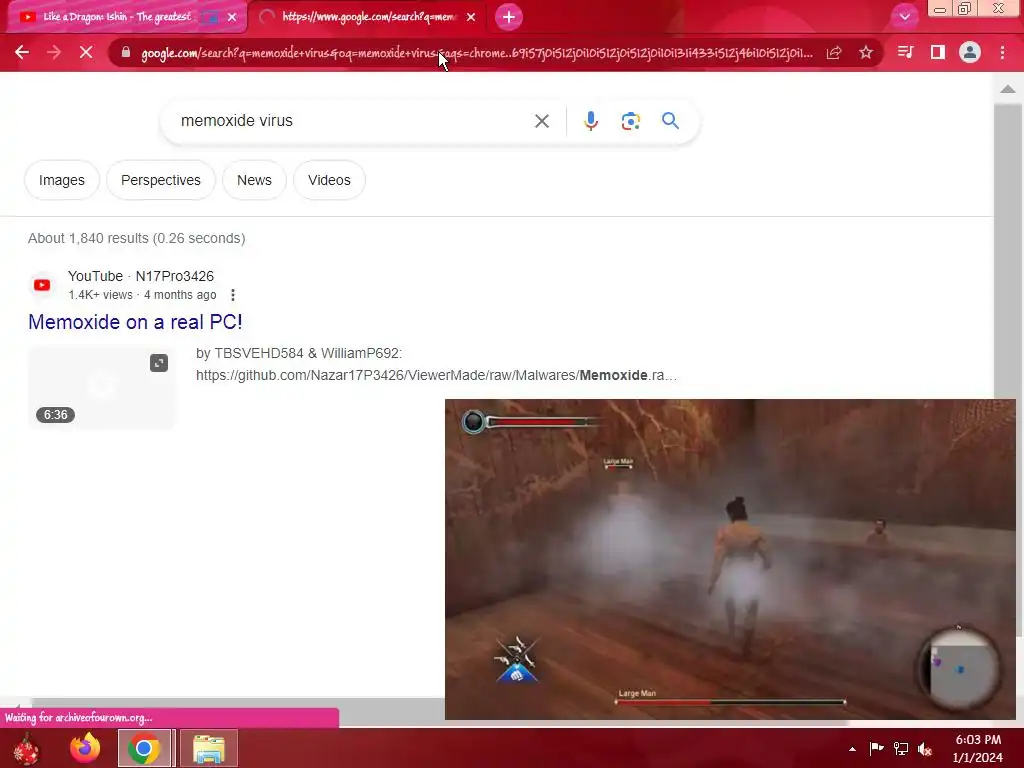The height and width of the screenshot is (768, 1024).
Task: Select Chrome in taskbar
Action: point(144,748)
